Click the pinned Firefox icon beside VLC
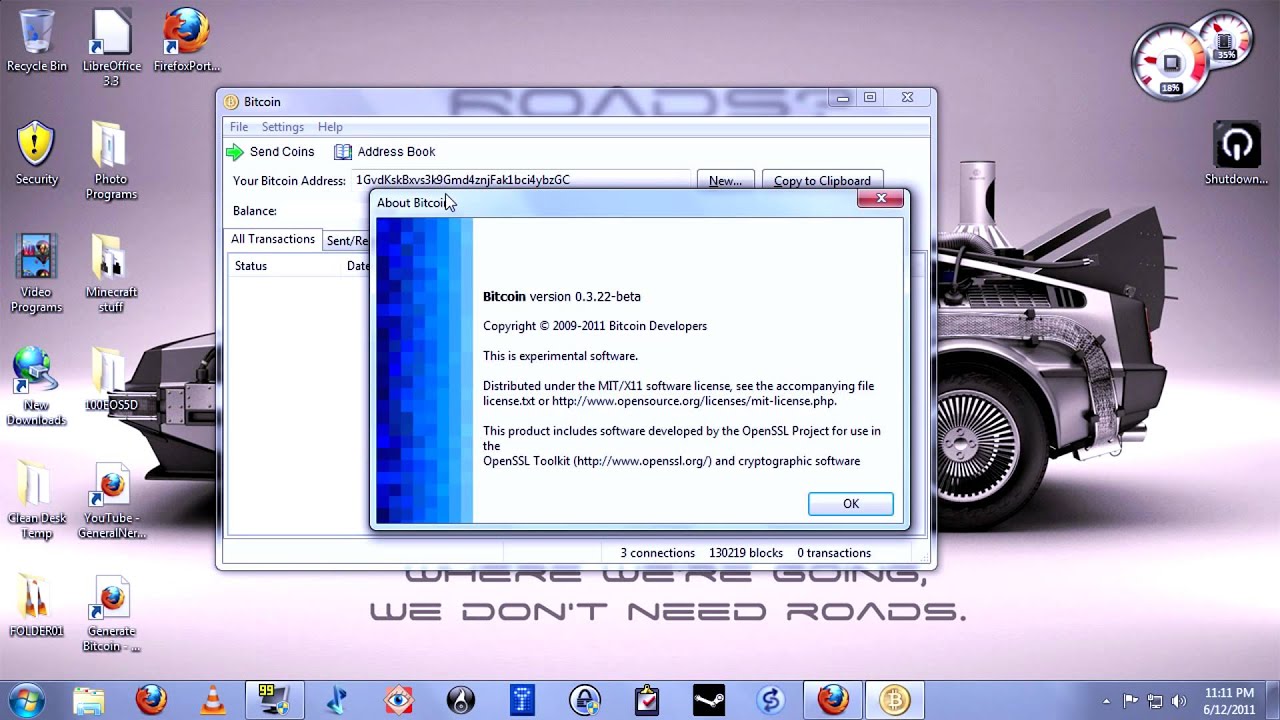The width and height of the screenshot is (1280, 720). [x=151, y=700]
